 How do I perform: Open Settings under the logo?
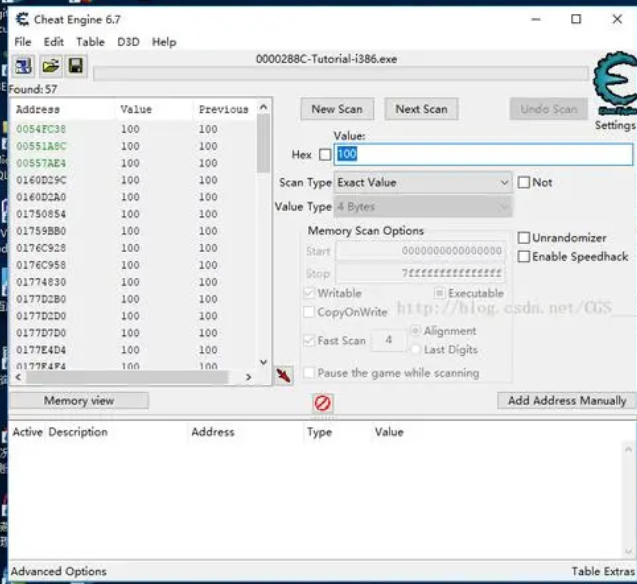pos(615,125)
